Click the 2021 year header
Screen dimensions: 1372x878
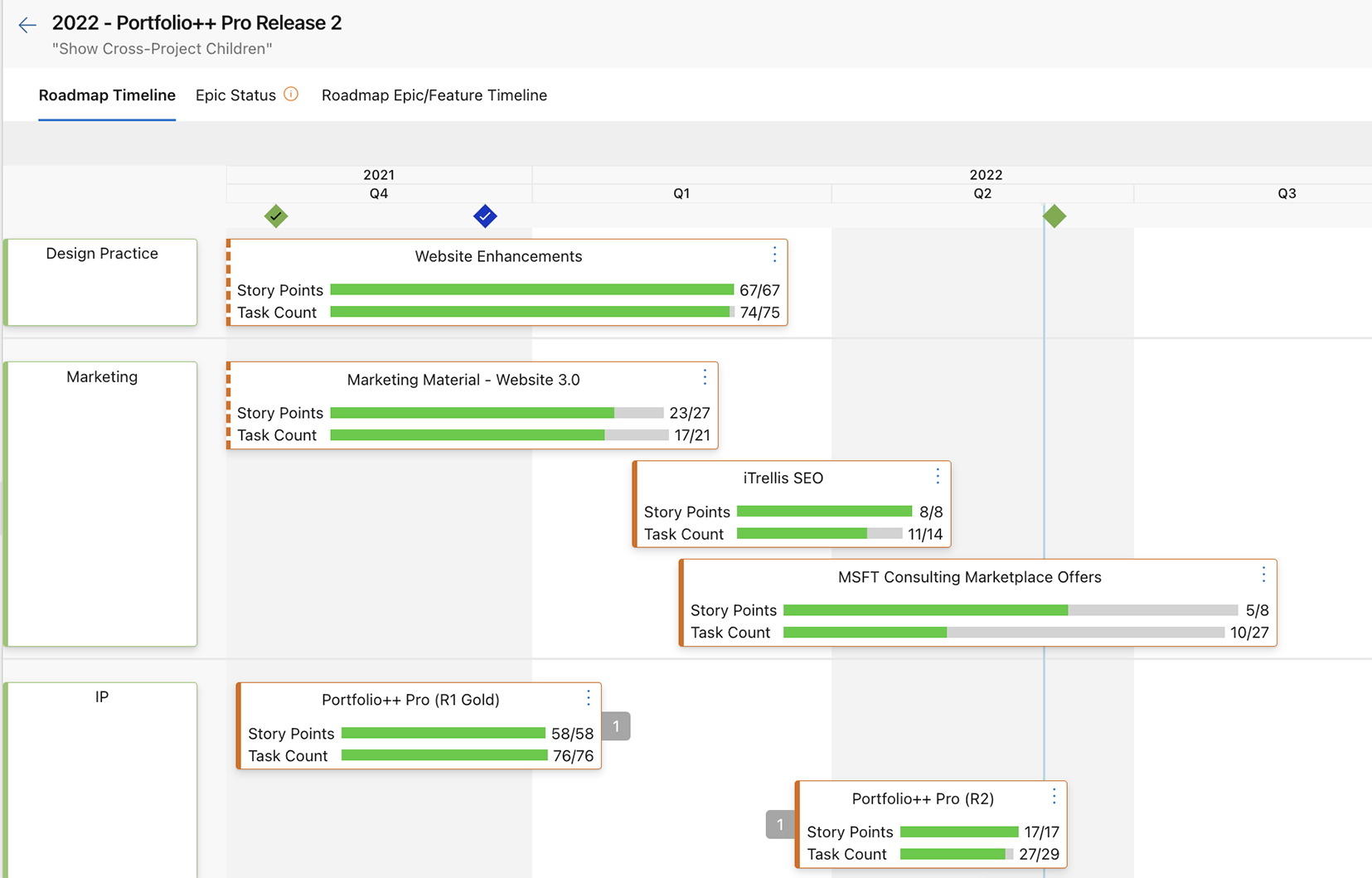(379, 175)
